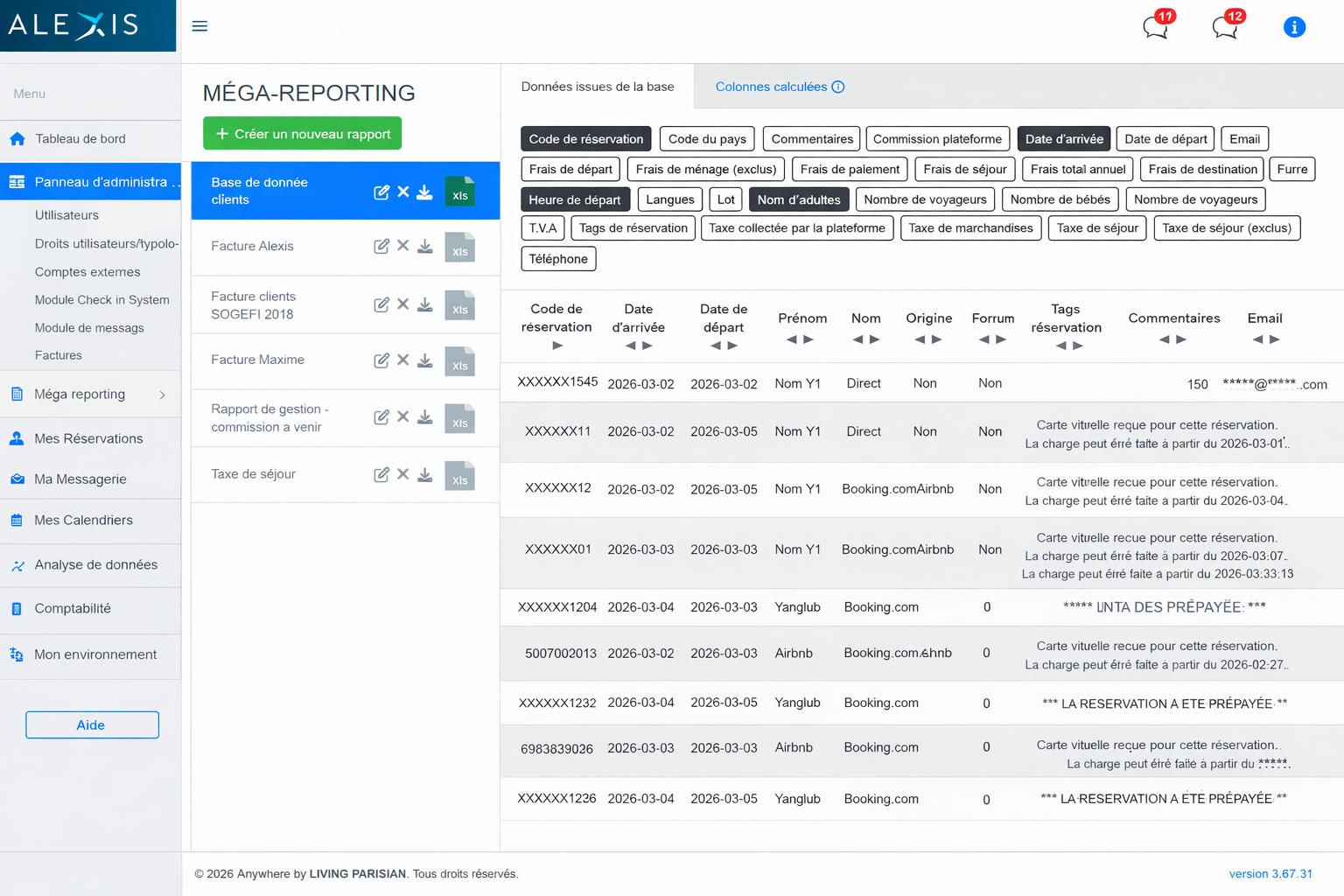Viewport: 1344px width, 896px height.
Task: Switch to the Colonnes calculées tab
Action: click(x=772, y=87)
